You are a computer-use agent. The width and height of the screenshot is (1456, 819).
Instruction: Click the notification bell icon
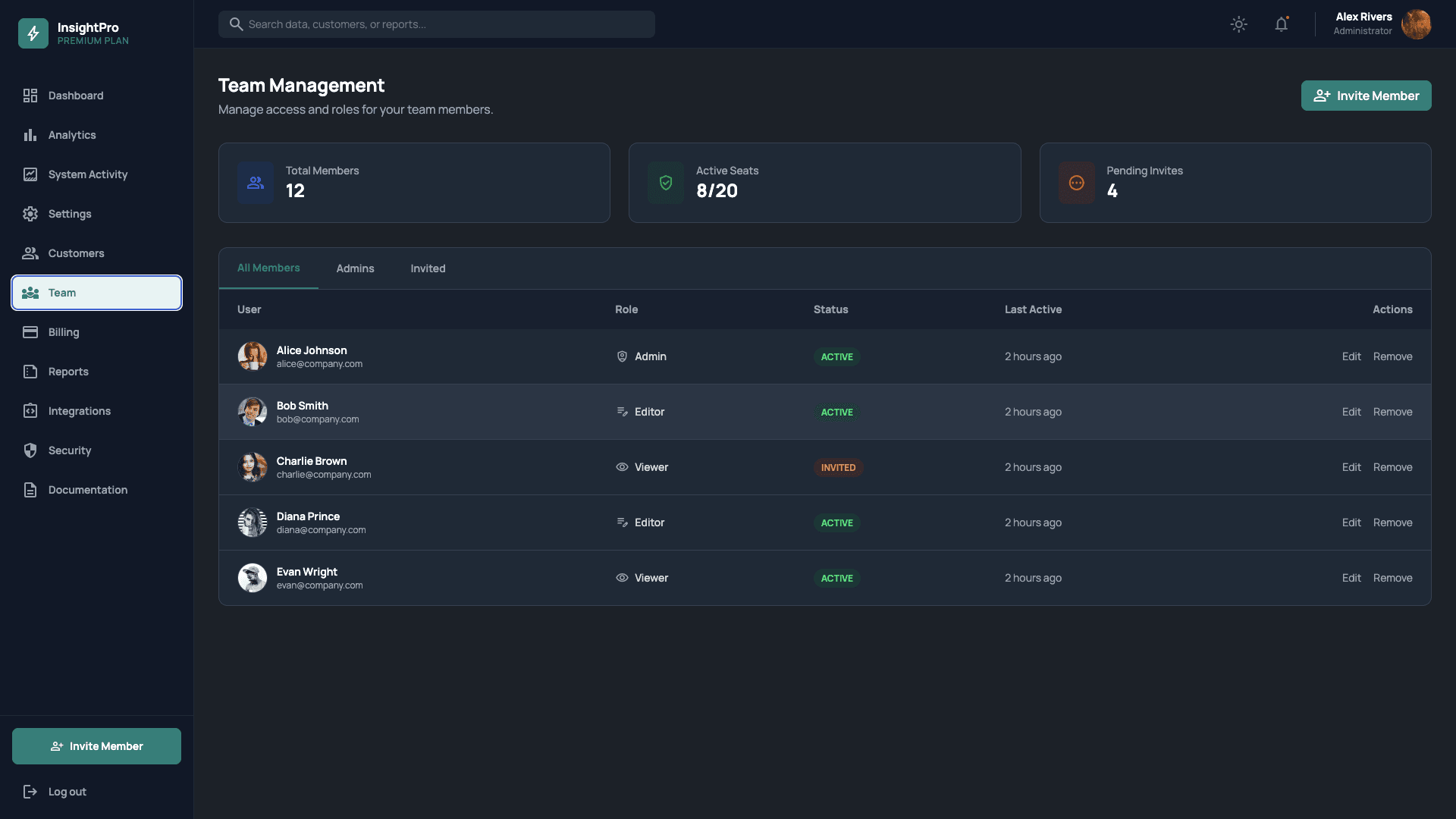click(1282, 24)
